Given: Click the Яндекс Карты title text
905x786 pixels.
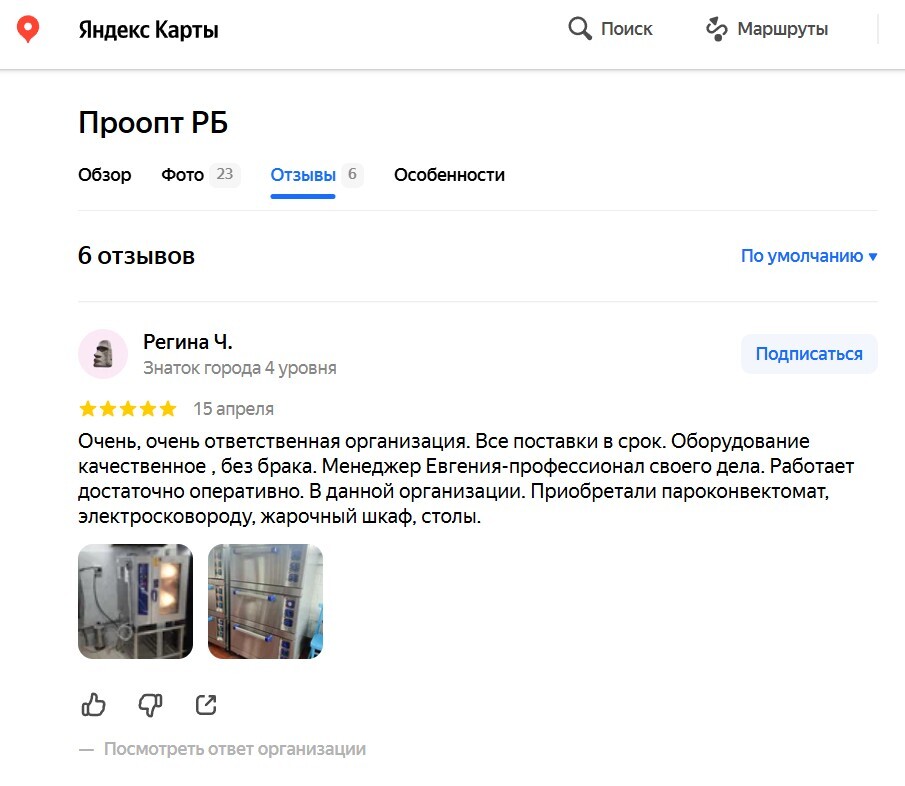Looking at the screenshot, I should tap(148, 29).
